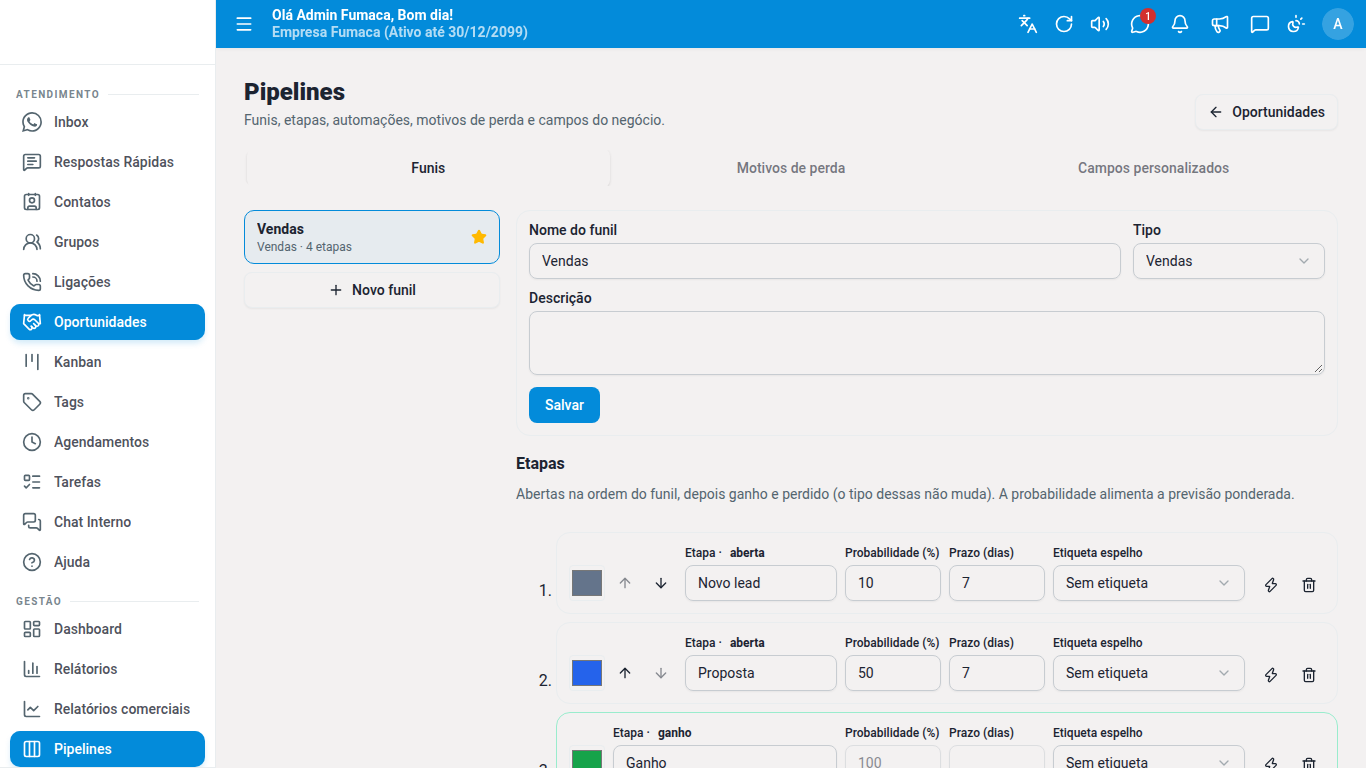Open the user avatar A menu

click(1338, 24)
